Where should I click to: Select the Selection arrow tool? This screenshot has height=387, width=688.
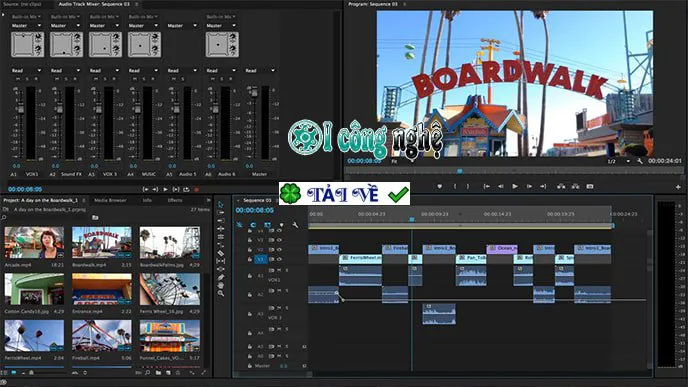click(x=221, y=204)
